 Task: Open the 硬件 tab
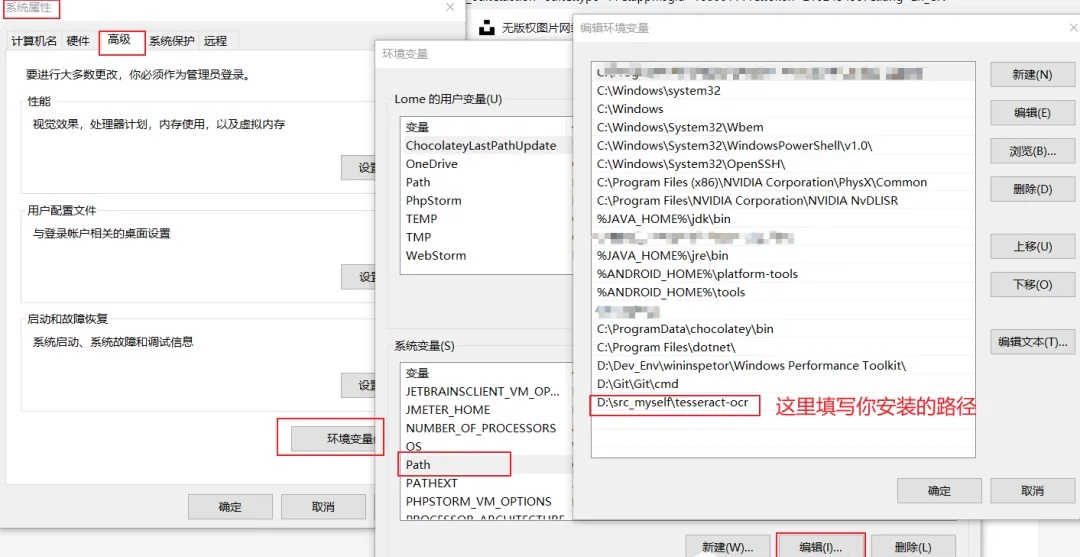tap(78, 41)
